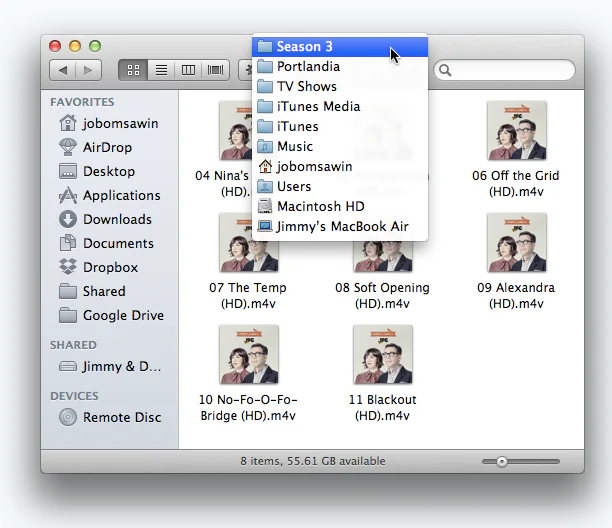
Task: Click the Finder search field
Action: click(504, 70)
